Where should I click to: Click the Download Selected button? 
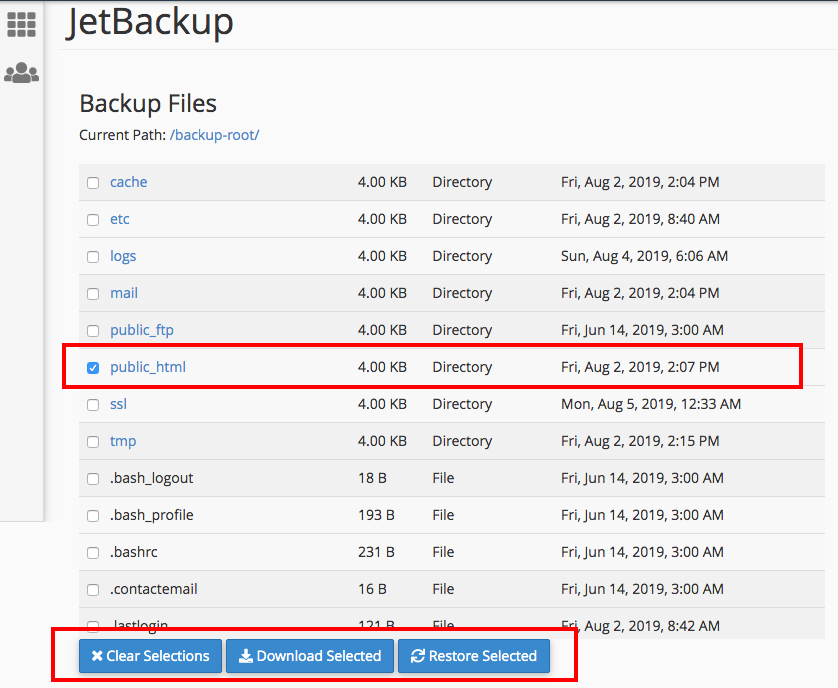[310, 656]
